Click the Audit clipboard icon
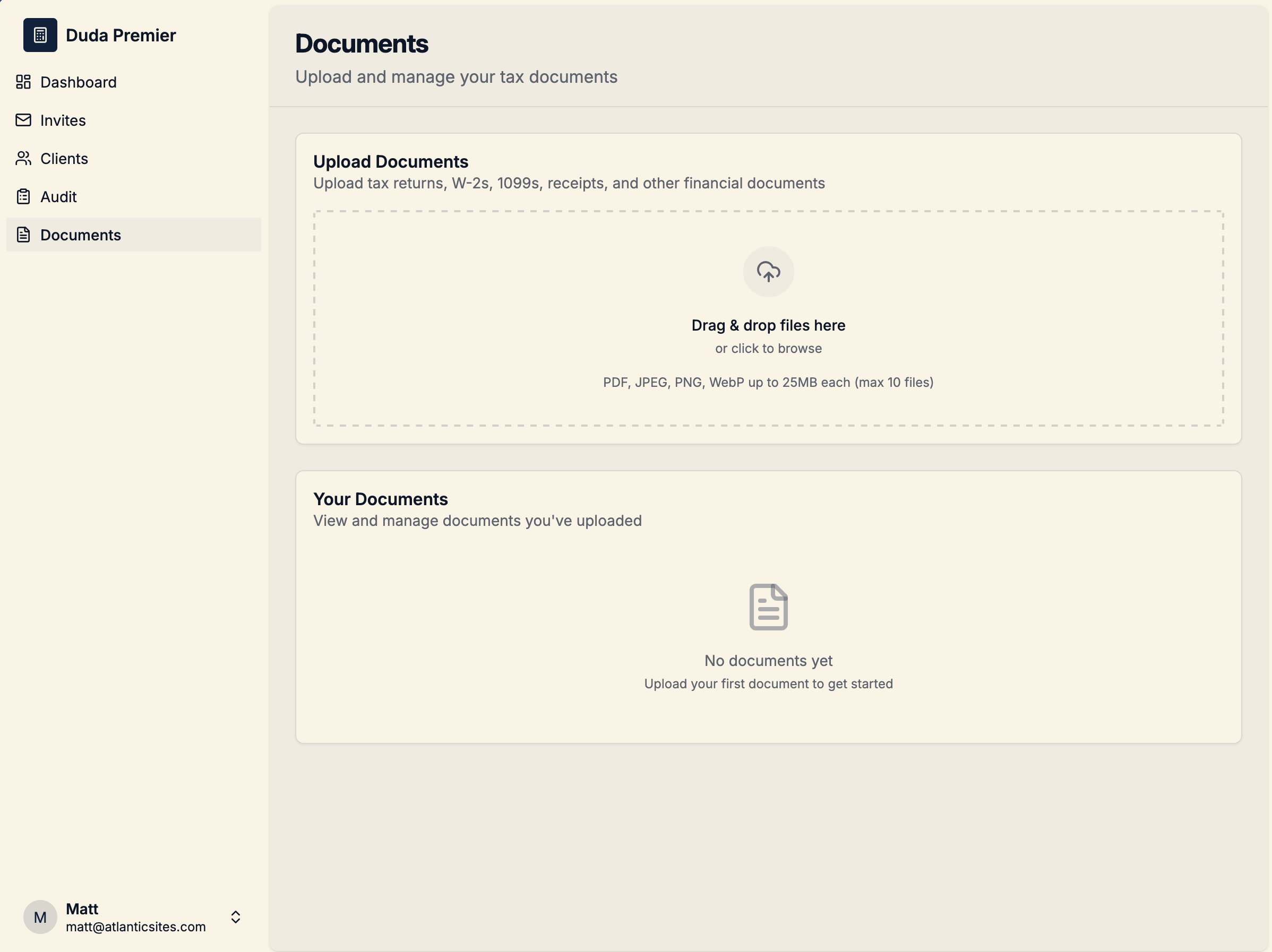Image resolution: width=1272 pixels, height=952 pixels. [23, 196]
